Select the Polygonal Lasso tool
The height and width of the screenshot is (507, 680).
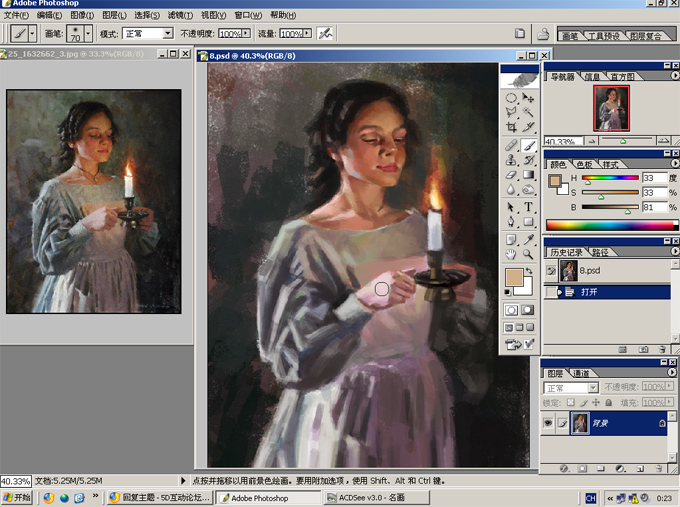coord(511,112)
